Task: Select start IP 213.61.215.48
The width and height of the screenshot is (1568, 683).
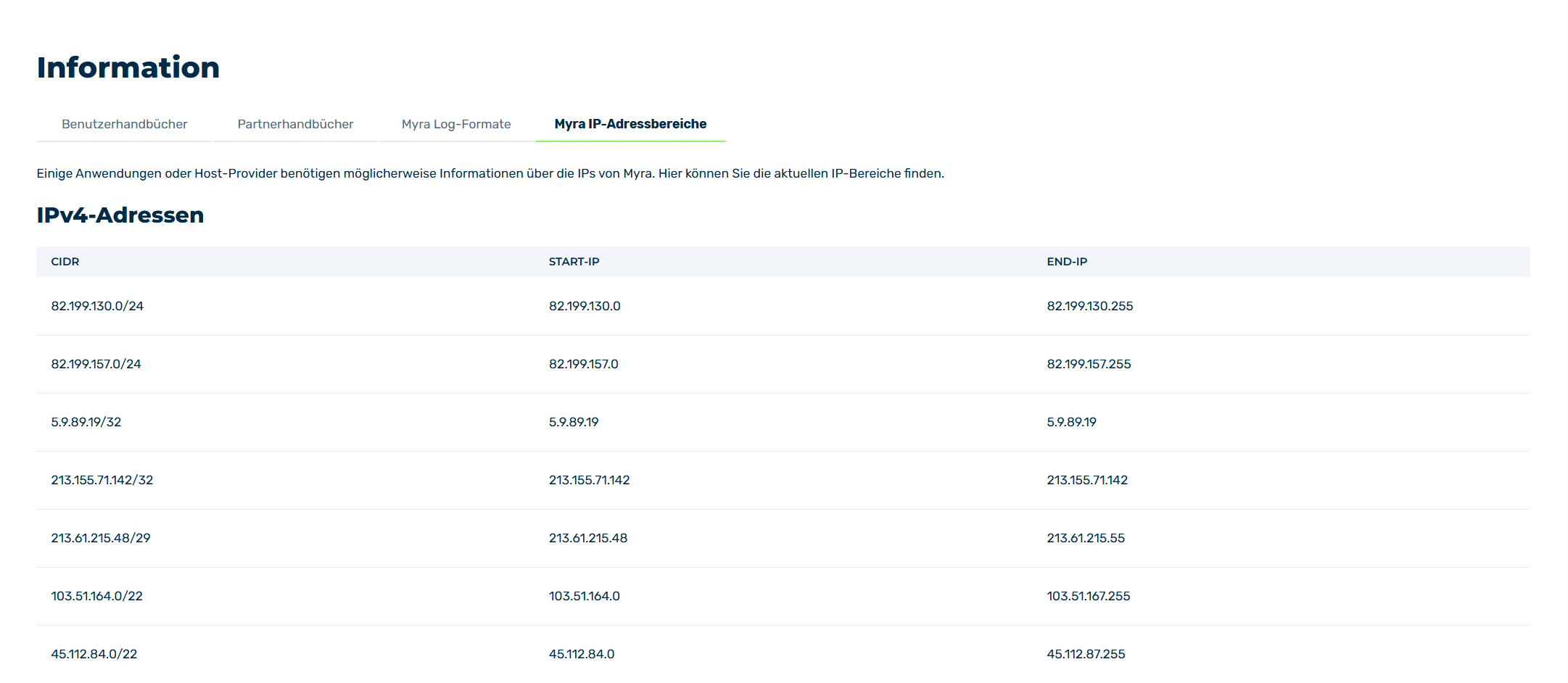Action: click(588, 538)
